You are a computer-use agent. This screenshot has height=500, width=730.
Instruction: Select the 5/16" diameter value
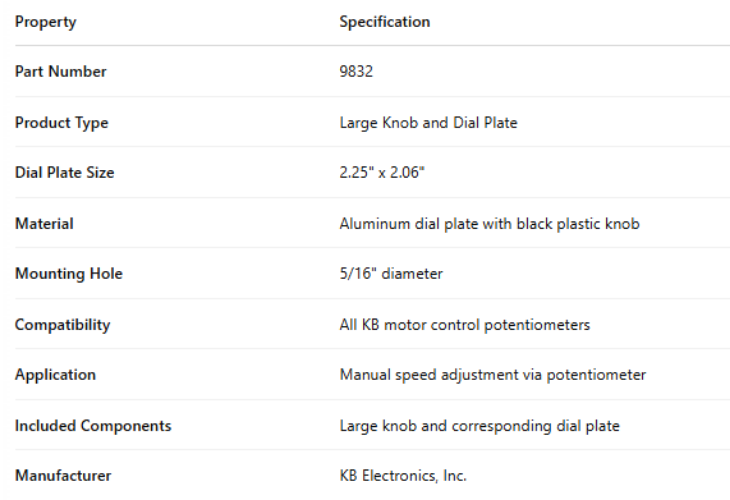pyautogui.click(x=391, y=274)
